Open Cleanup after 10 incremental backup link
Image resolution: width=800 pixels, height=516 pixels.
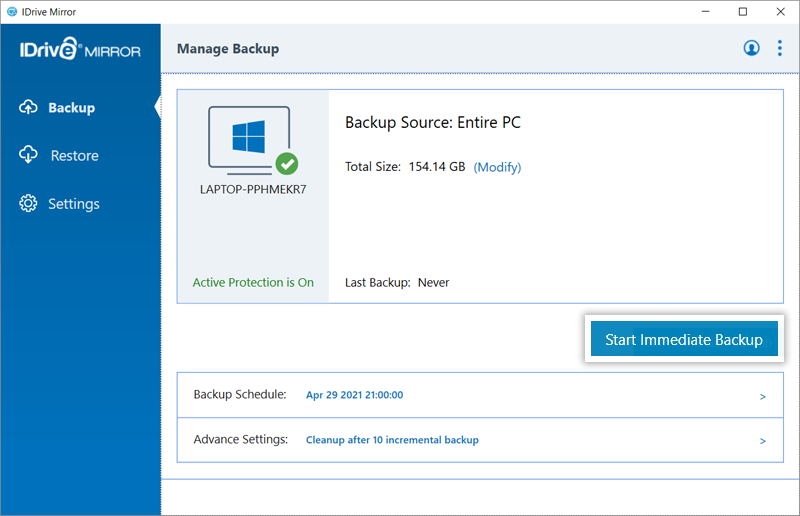[x=392, y=440]
